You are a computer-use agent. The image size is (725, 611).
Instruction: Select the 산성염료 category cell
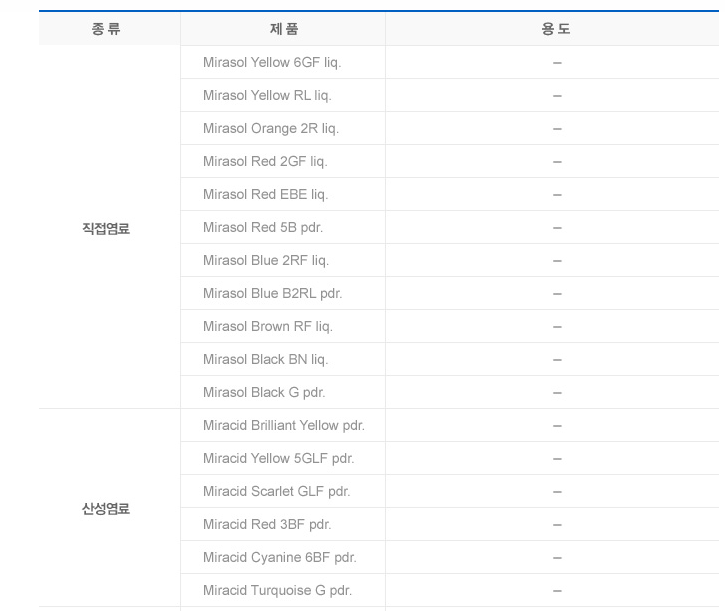[106, 508]
